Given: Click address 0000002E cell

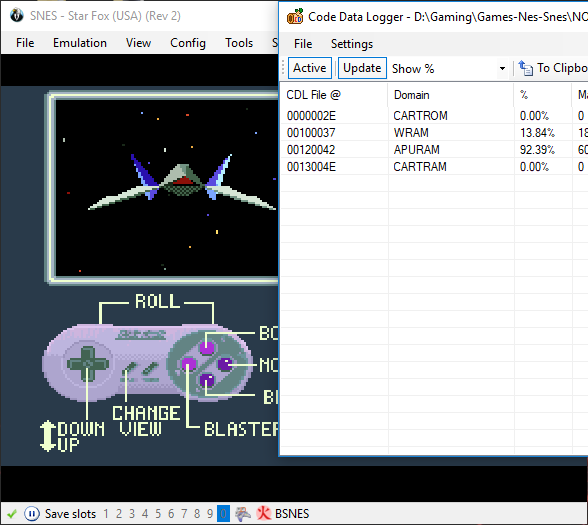Looking at the screenshot, I should tap(311, 116).
